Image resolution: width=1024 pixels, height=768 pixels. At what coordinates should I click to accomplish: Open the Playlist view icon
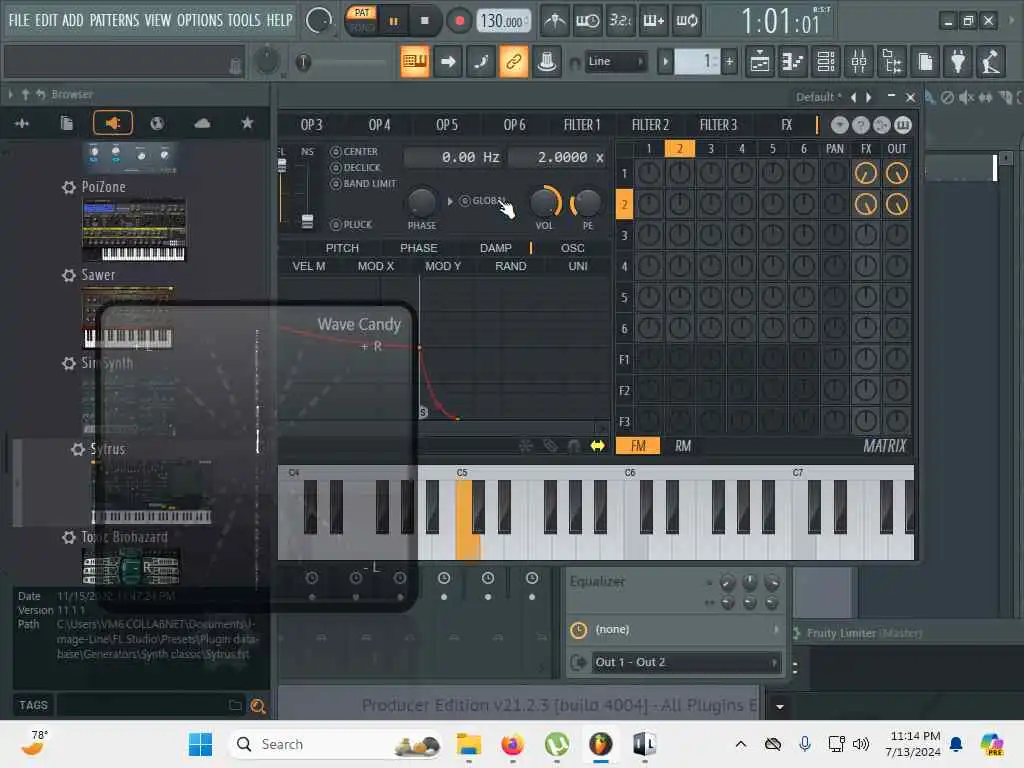(x=760, y=62)
